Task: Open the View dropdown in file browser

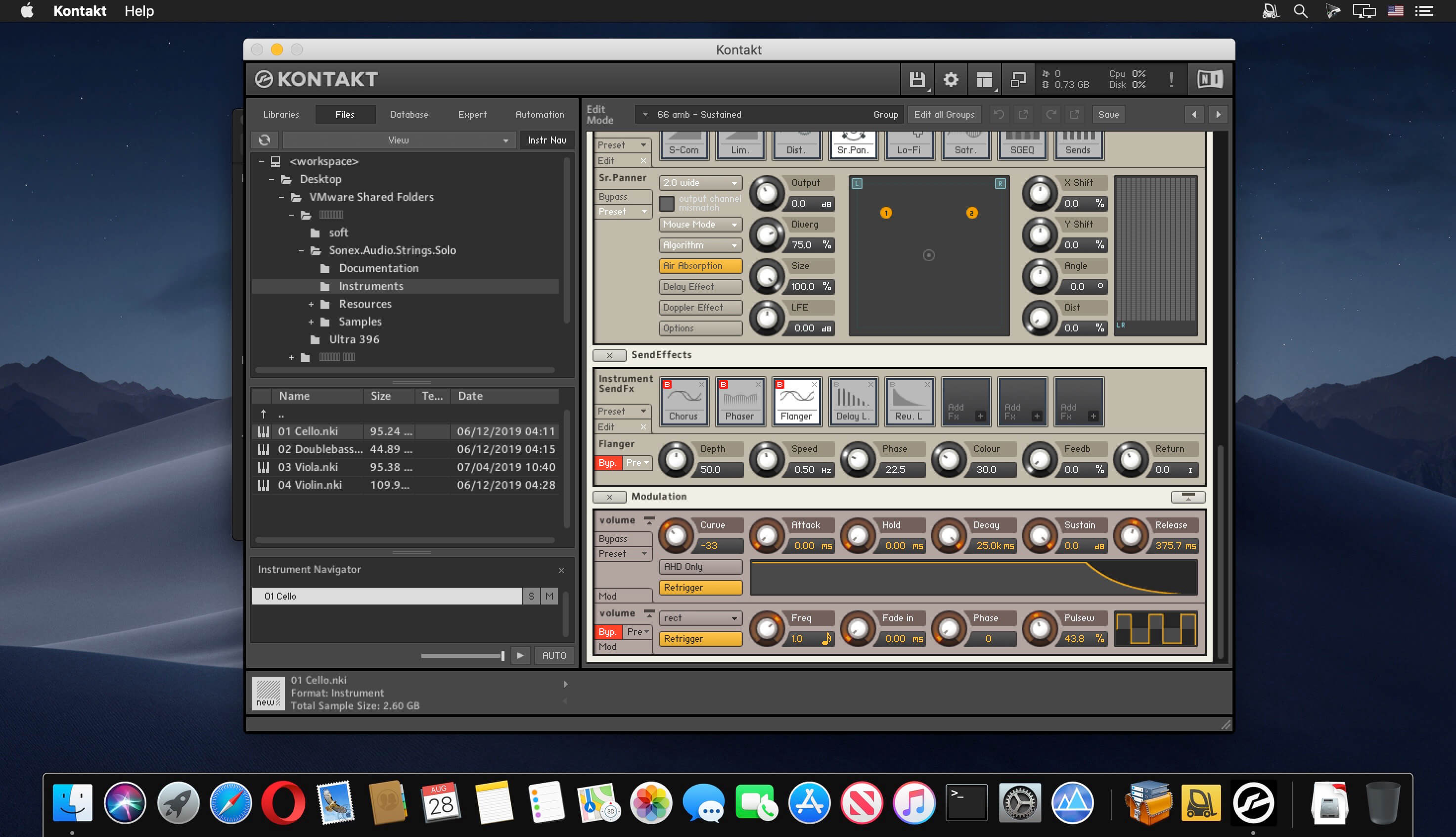Action: 398,139
